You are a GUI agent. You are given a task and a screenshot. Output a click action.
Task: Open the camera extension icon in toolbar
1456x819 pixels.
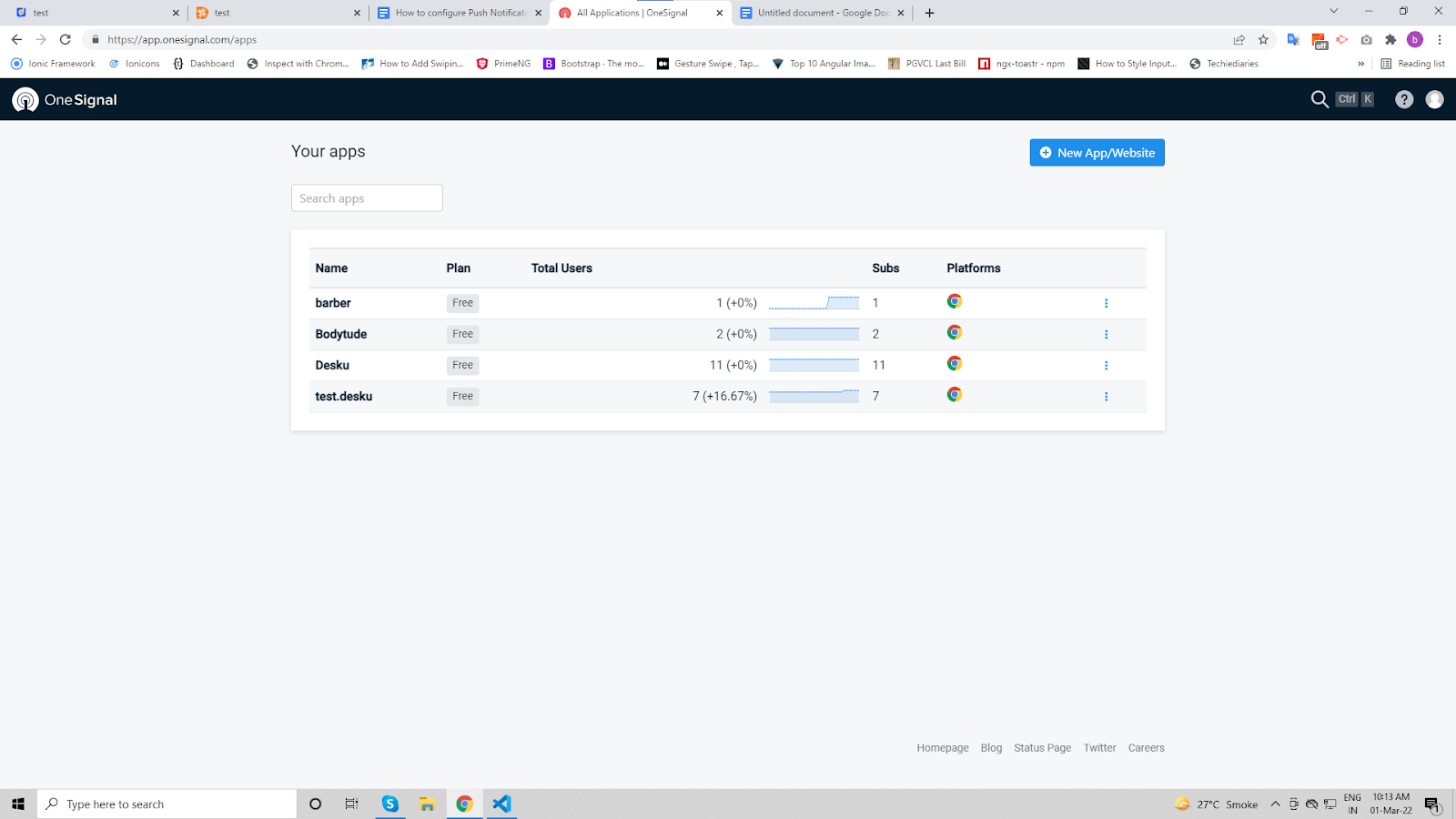coord(1366,39)
